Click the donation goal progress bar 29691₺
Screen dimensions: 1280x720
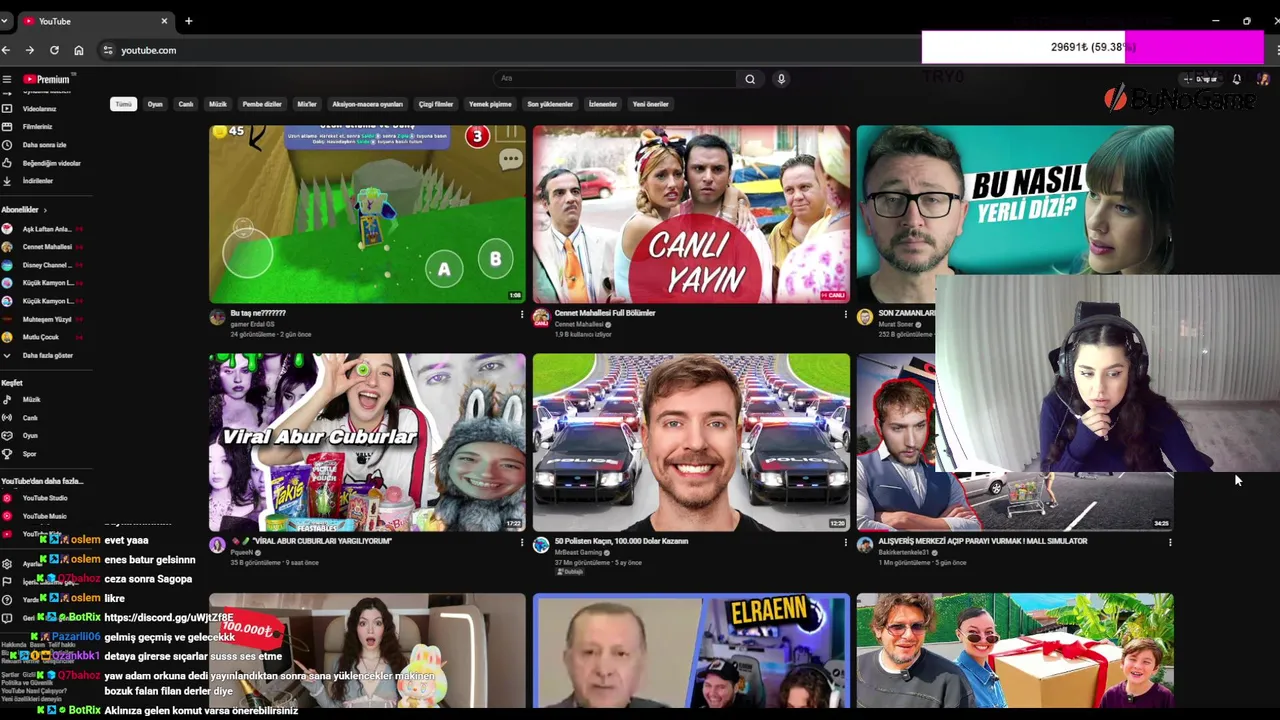pos(1092,47)
